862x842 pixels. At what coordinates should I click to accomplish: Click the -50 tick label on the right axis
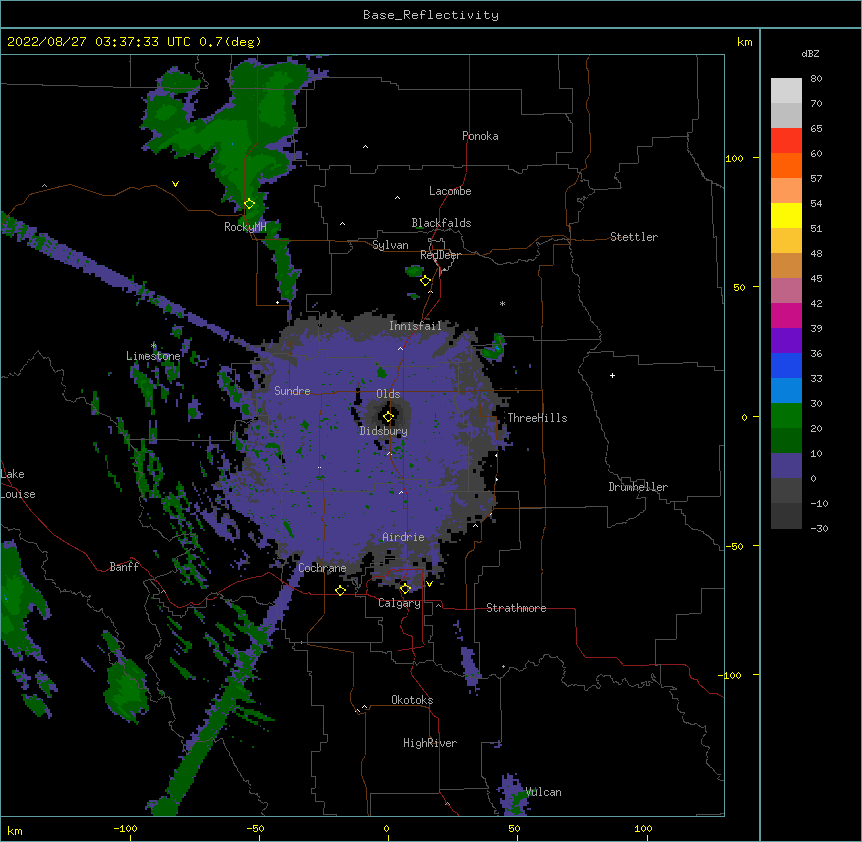[733, 546]
